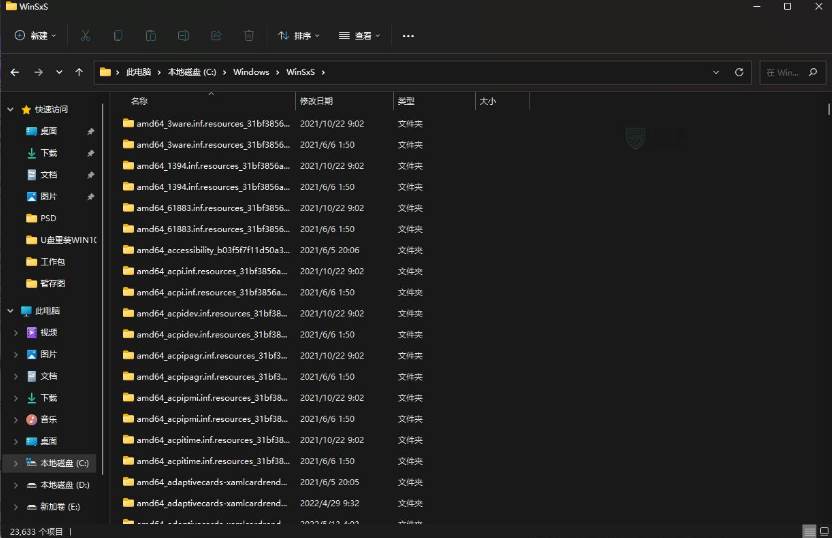The width and height of the screenshot is (832, 538).
Task: Open the Sort (排序) dropdown
Action: (298, 36)
